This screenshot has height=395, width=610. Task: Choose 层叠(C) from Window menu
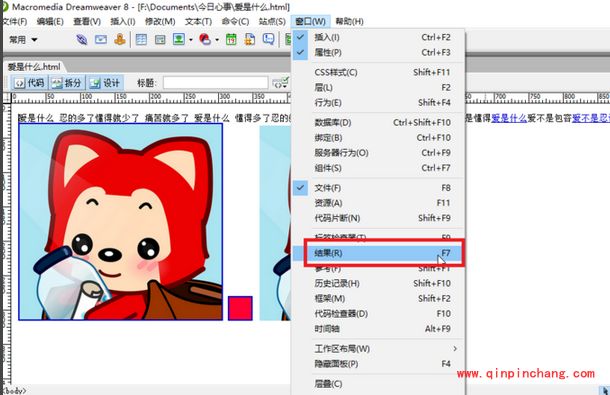pos(378,384)
